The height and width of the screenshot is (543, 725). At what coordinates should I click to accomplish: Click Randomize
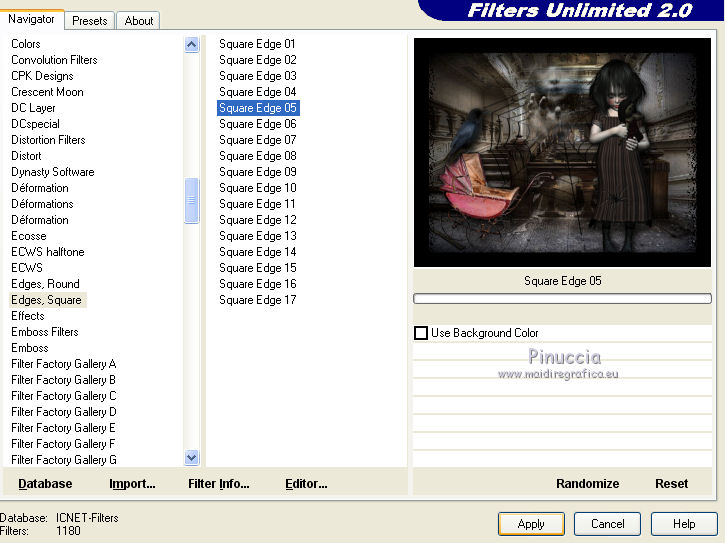point(587,484)
